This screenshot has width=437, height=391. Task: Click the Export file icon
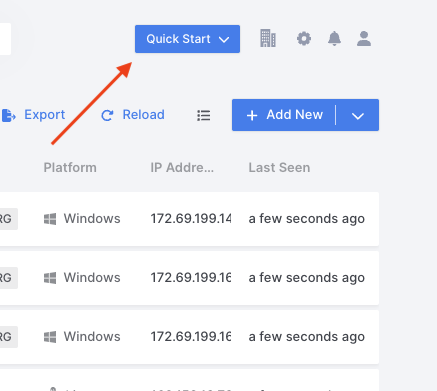8,115
